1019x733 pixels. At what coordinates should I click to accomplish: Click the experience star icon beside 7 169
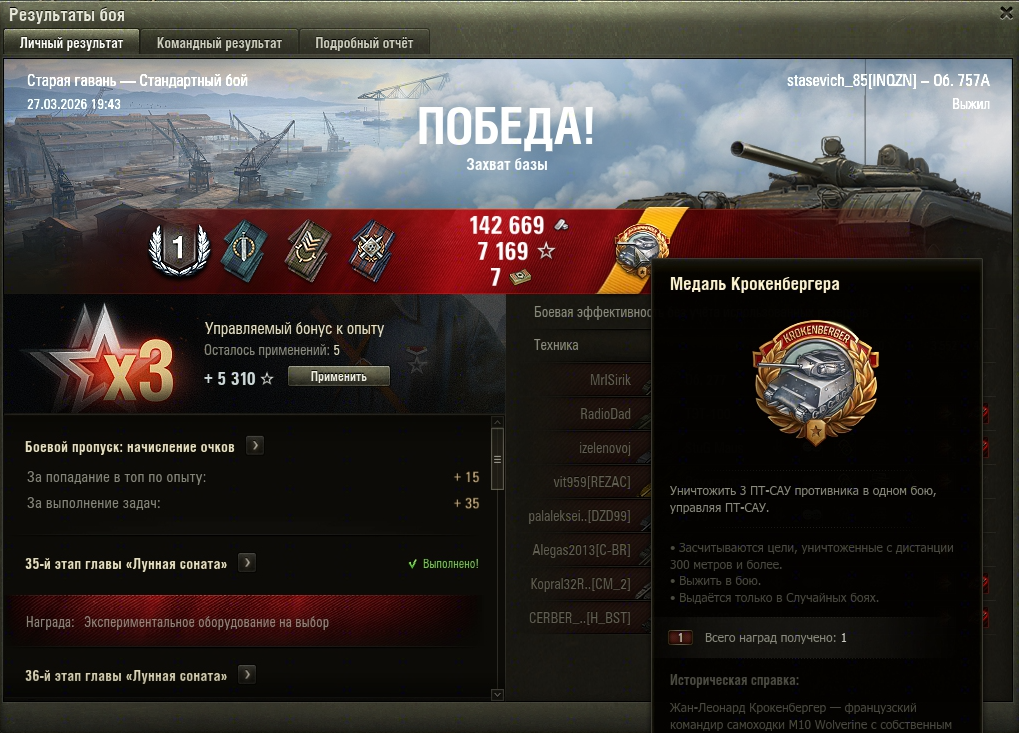tap(547, 251)
